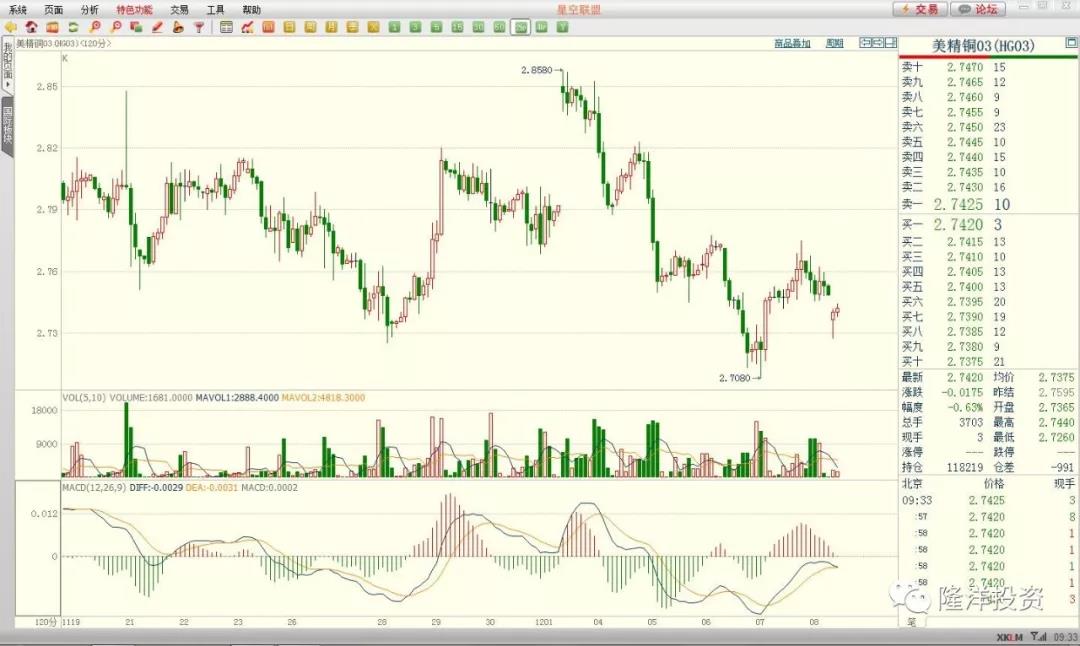The image size is (1080, 646).
Task: Click the 2.7080 low price label on chart
Action: (x=734, y=378)
